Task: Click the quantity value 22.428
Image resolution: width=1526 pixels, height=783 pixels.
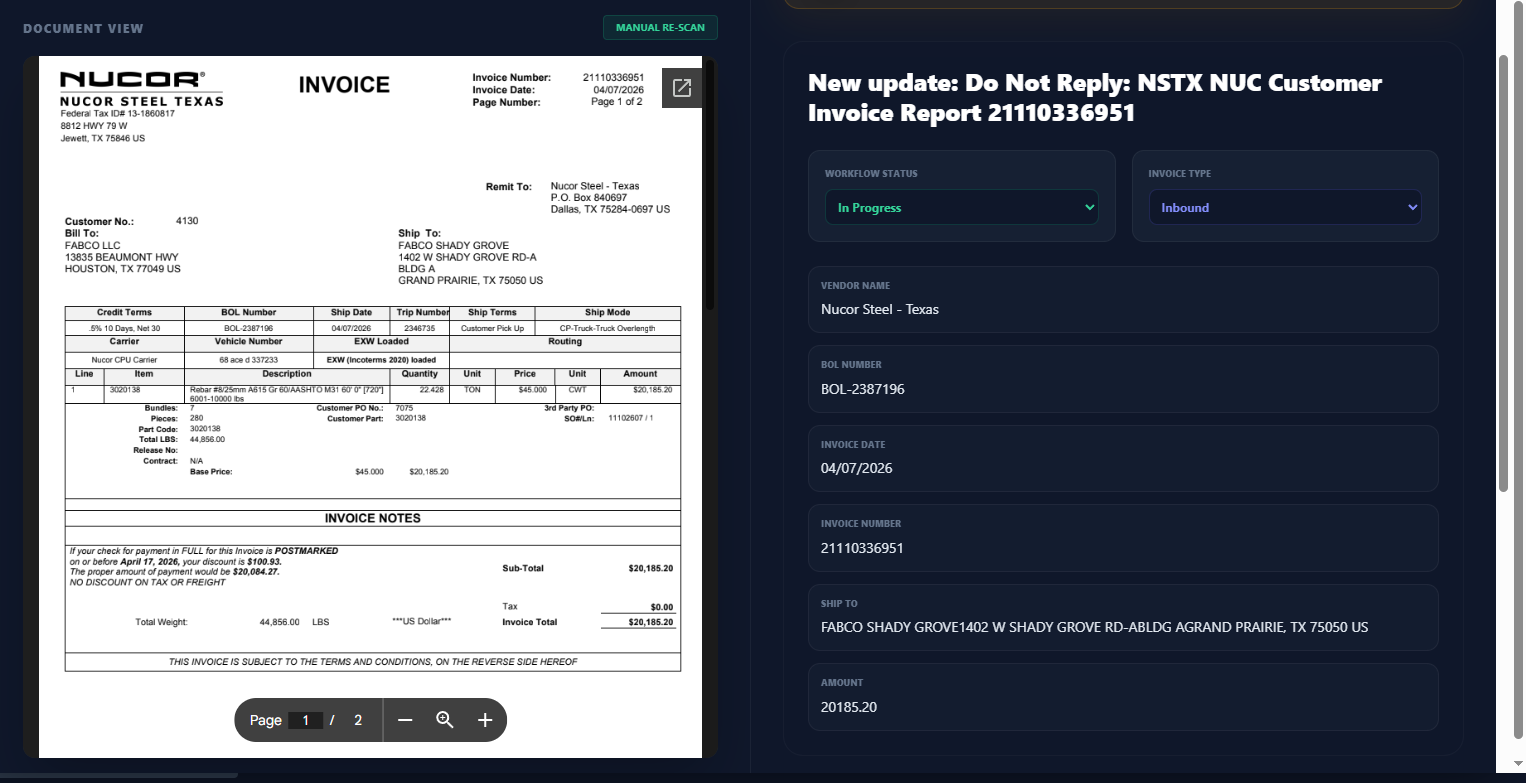Action: click(x=432, y=389)
